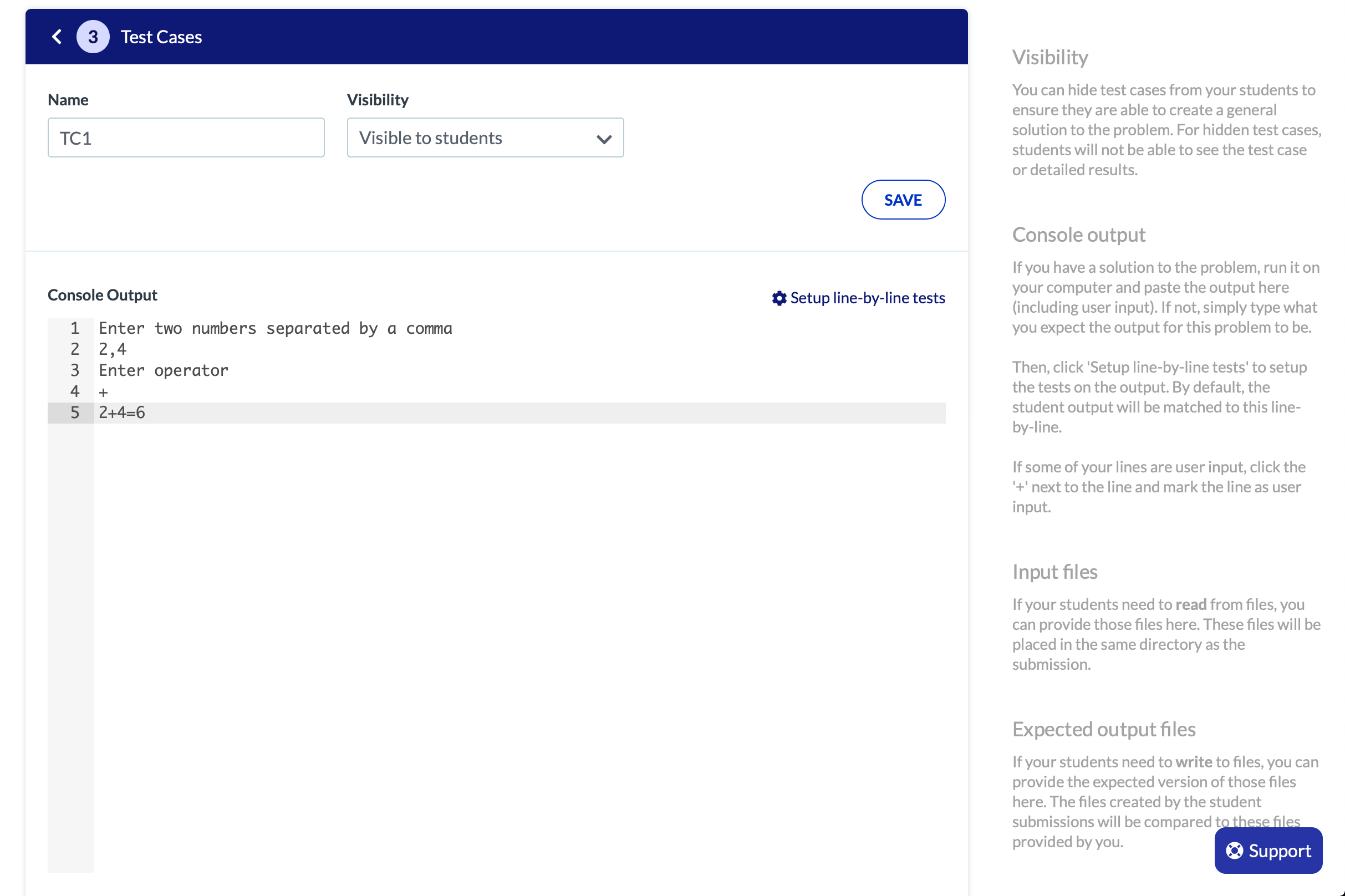
Task: Click empty editor area below line 5
Action: point(519,648)
